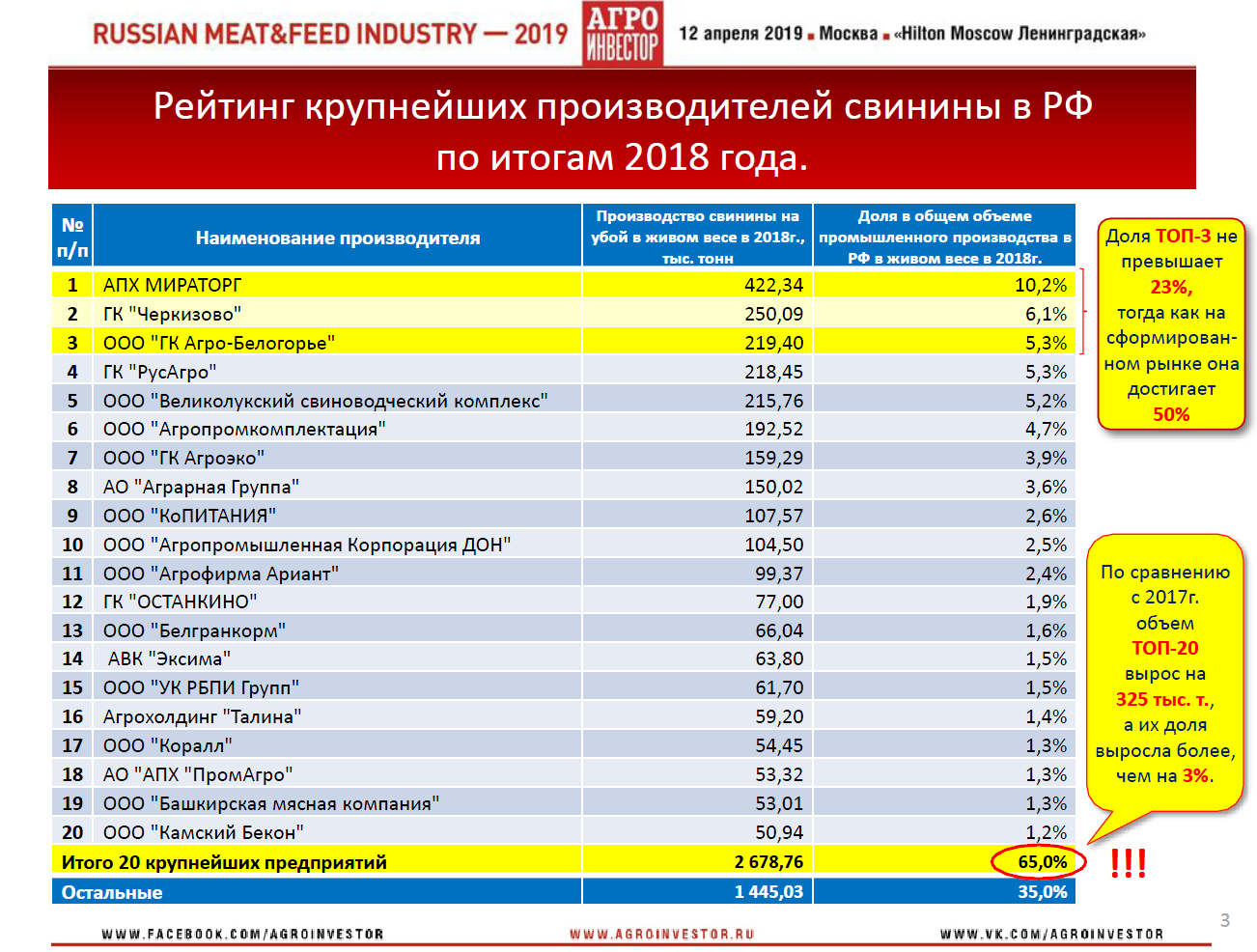Click the slide title Рейтинг крупнейших производителей свинины
This screenshot has width=1257, height=952.
pos(623,130)
